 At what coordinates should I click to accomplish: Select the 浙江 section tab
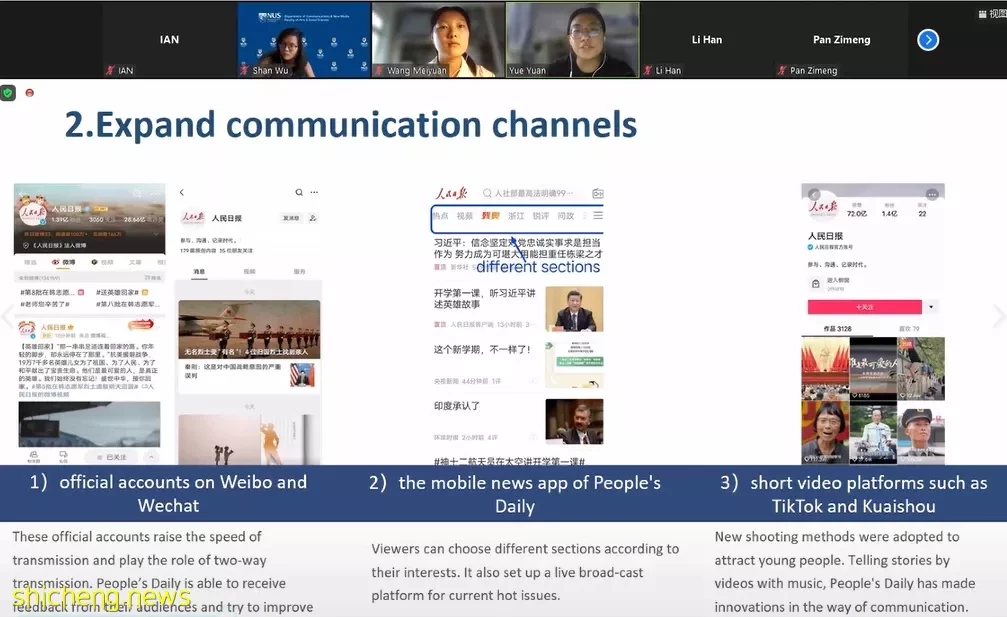click(x=516, y=216)
